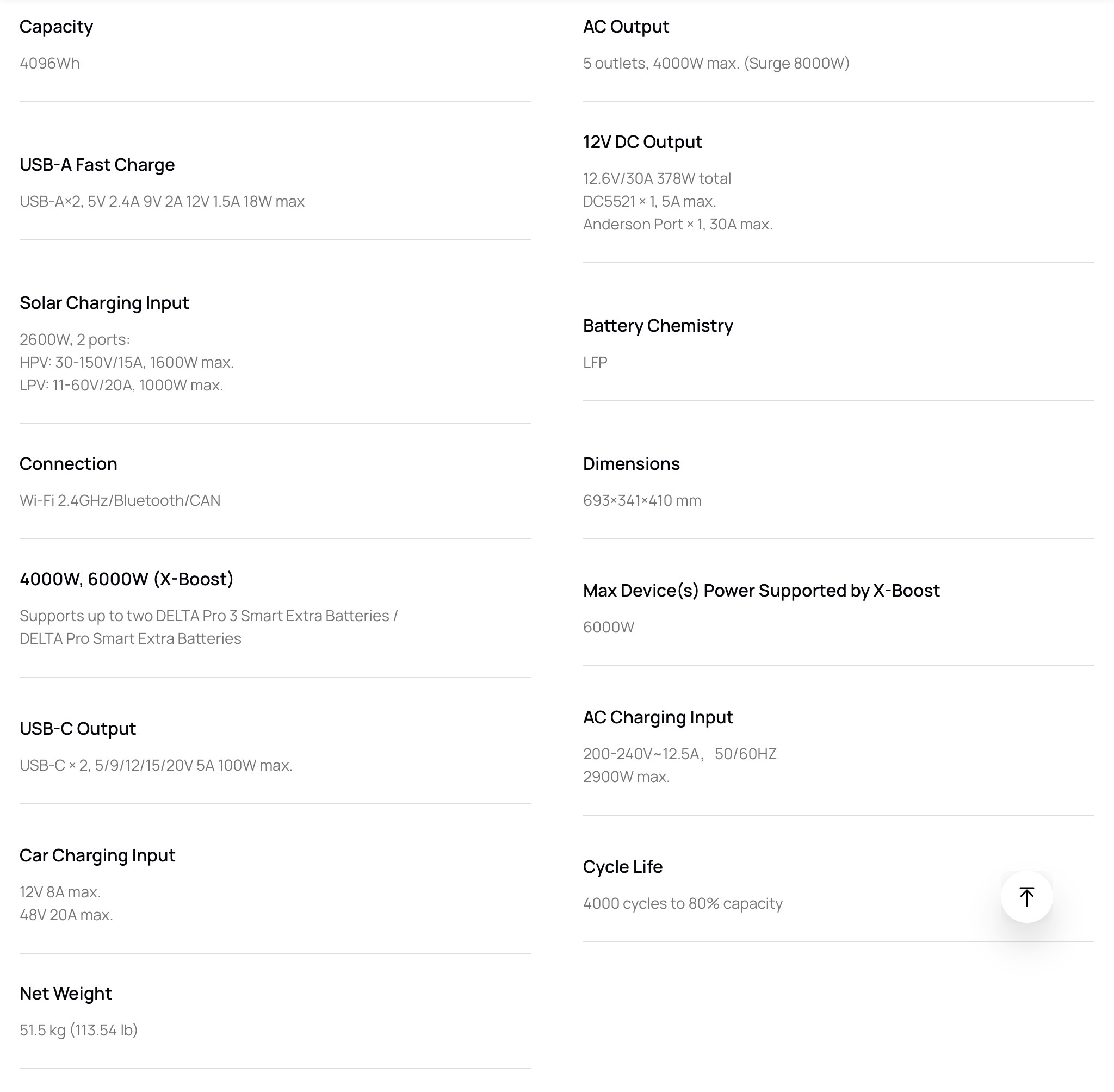
Task: Click the HPV 1600W max specification line
Action: (127, 363)
